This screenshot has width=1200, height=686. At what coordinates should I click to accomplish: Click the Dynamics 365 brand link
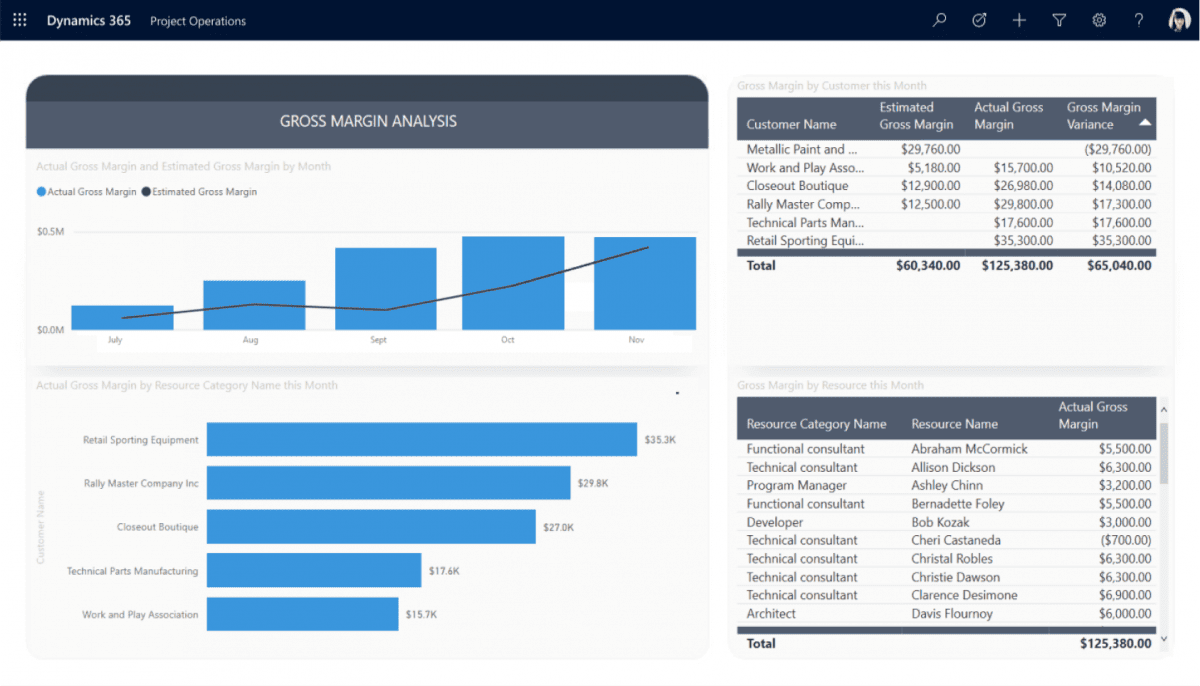88,20
